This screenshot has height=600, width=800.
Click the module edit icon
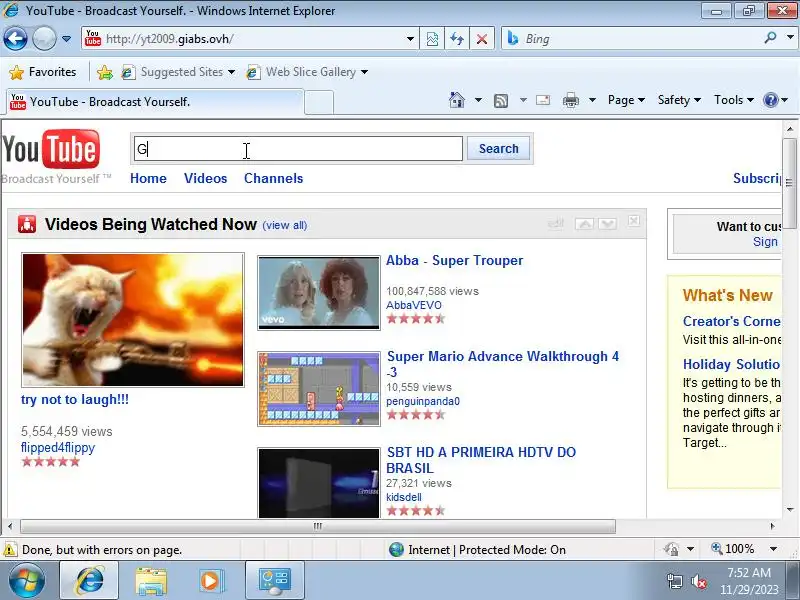pyautogui.click(x=556, y=223)
